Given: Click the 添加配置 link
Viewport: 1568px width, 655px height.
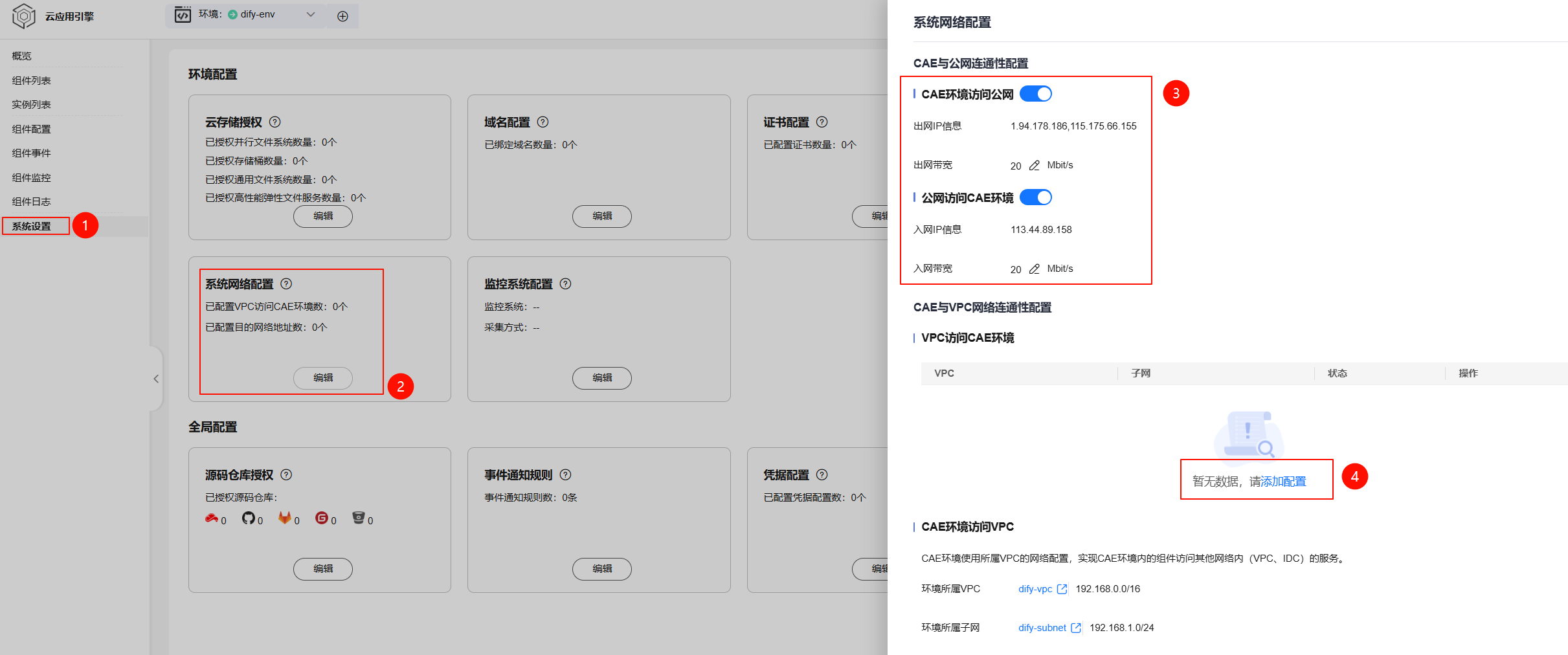Looking at the screenshot, I should (1284, 482).
